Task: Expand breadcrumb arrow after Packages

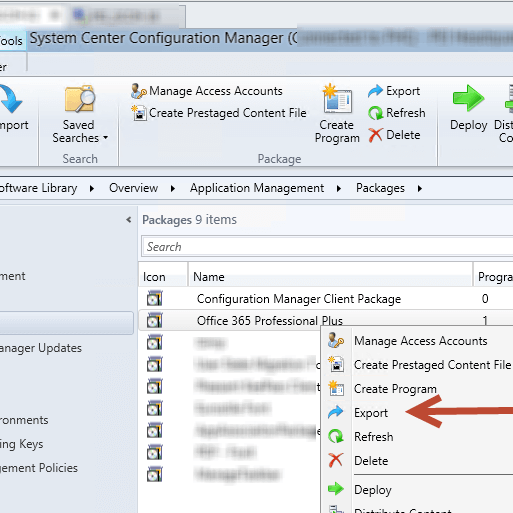Action: click(420, 188)
